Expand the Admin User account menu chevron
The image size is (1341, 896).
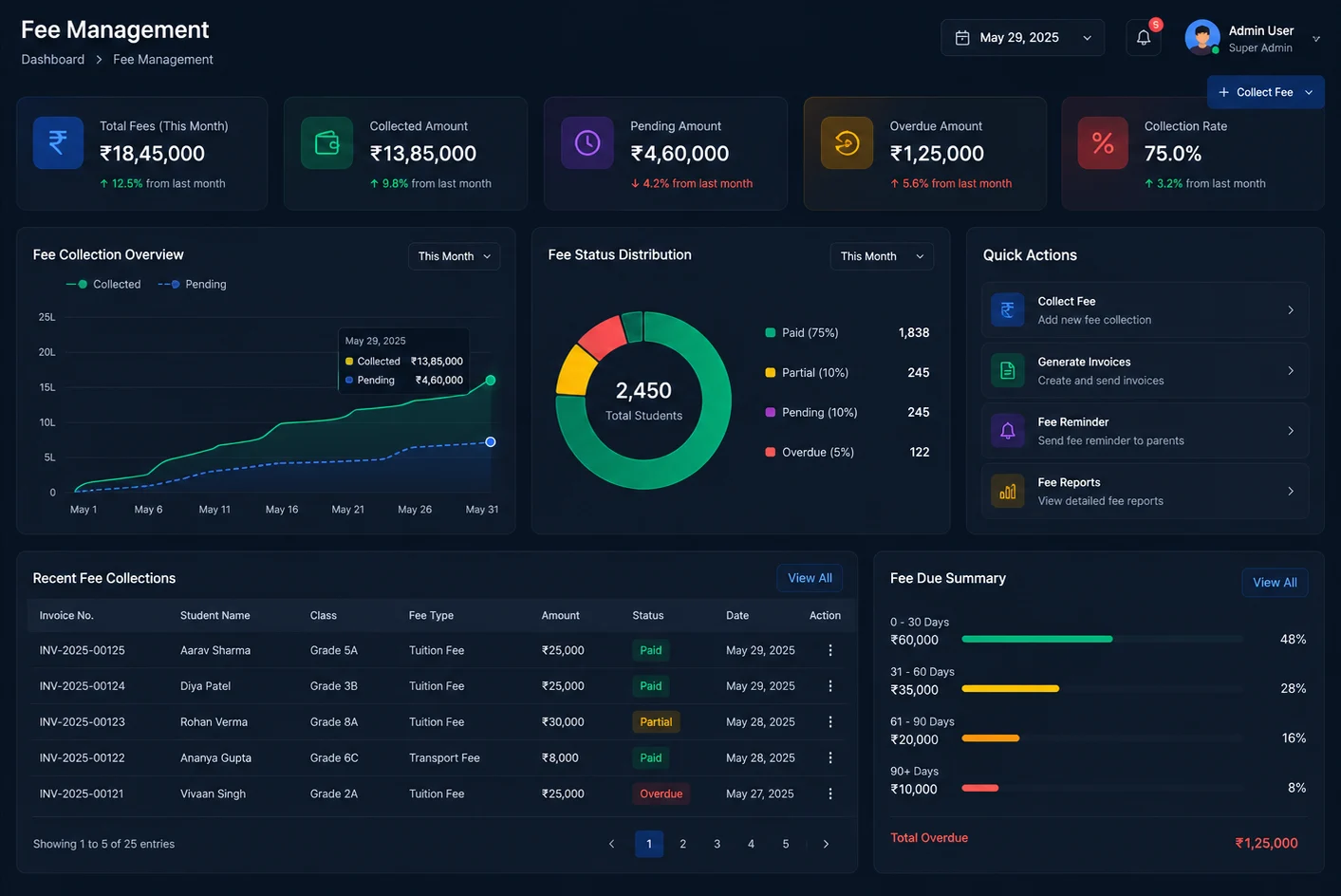tap(1316, 39)
